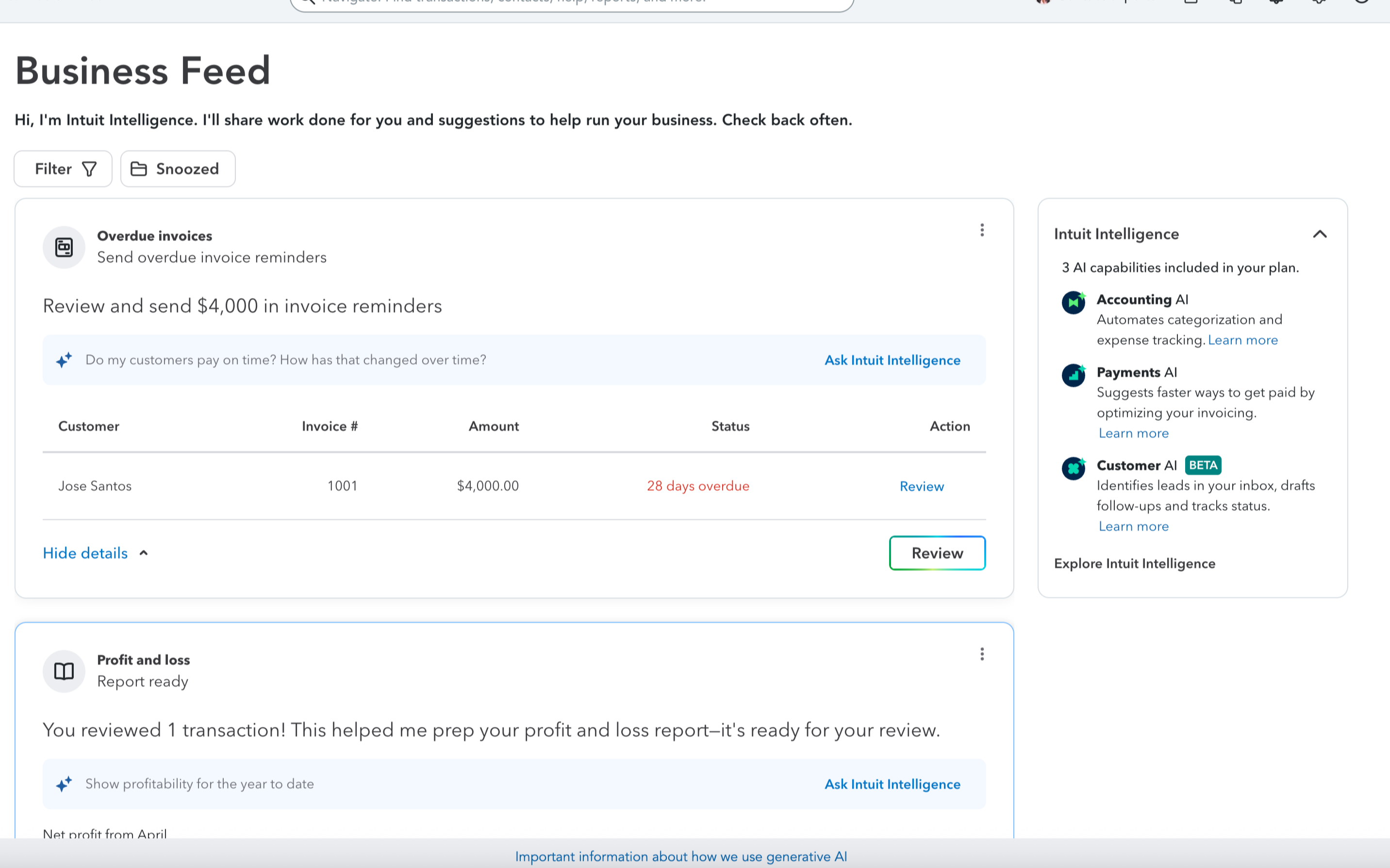Click the $4,000.00 amount cell

tap(487, 486)
